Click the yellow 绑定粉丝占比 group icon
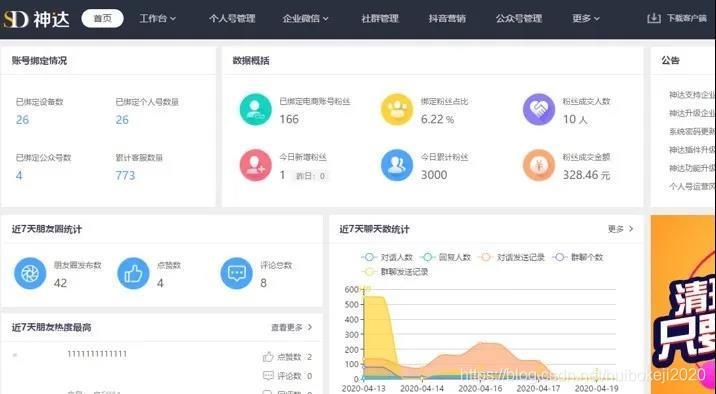Viewport: 716px width, 394px height. [x=397, y=109]
